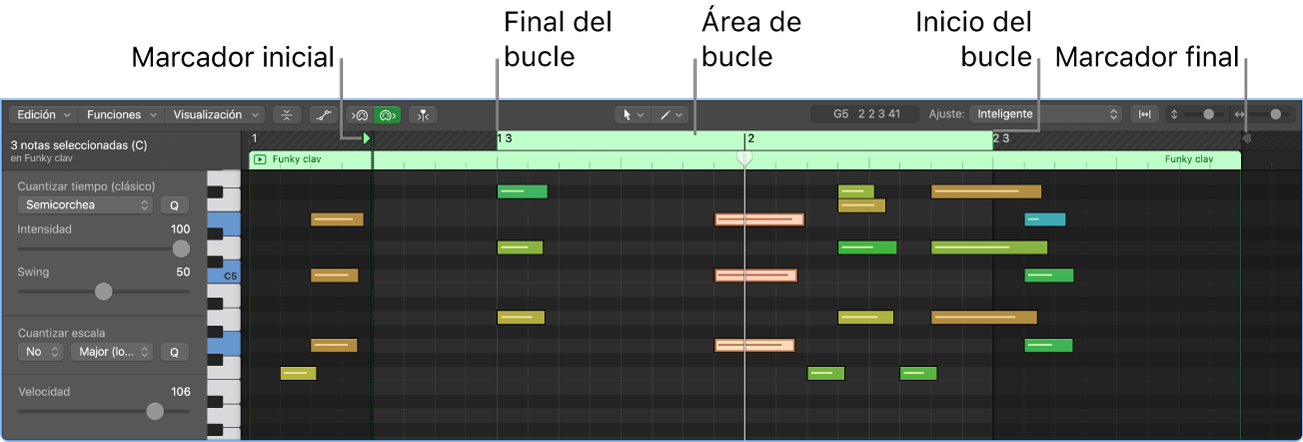Image resolution: width=1303 pixels, height=442 pixels.
Task: Click the Q button next to Major dropdown
Action: [x=173, y=352]
